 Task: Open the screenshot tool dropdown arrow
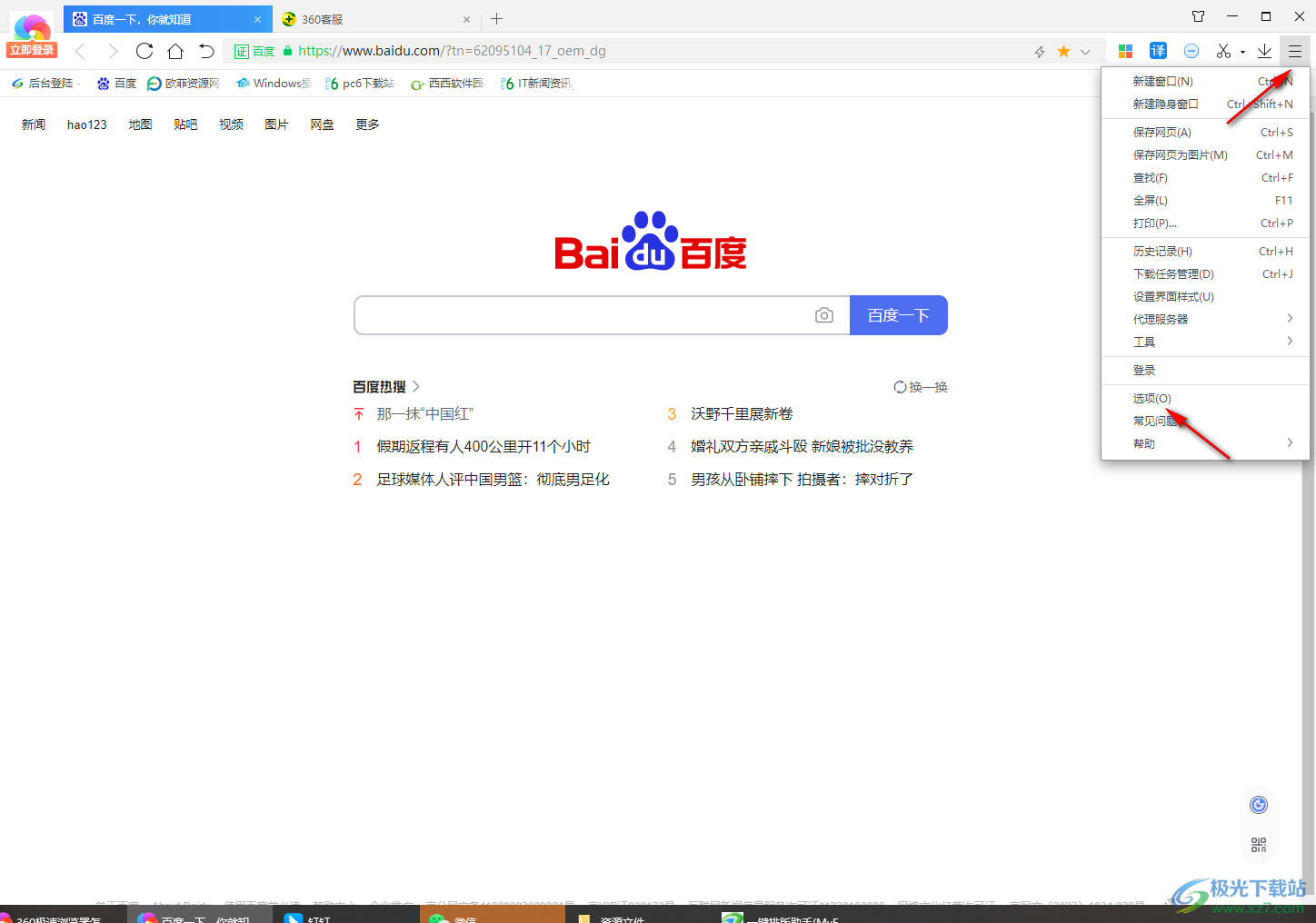(1242, 52)
